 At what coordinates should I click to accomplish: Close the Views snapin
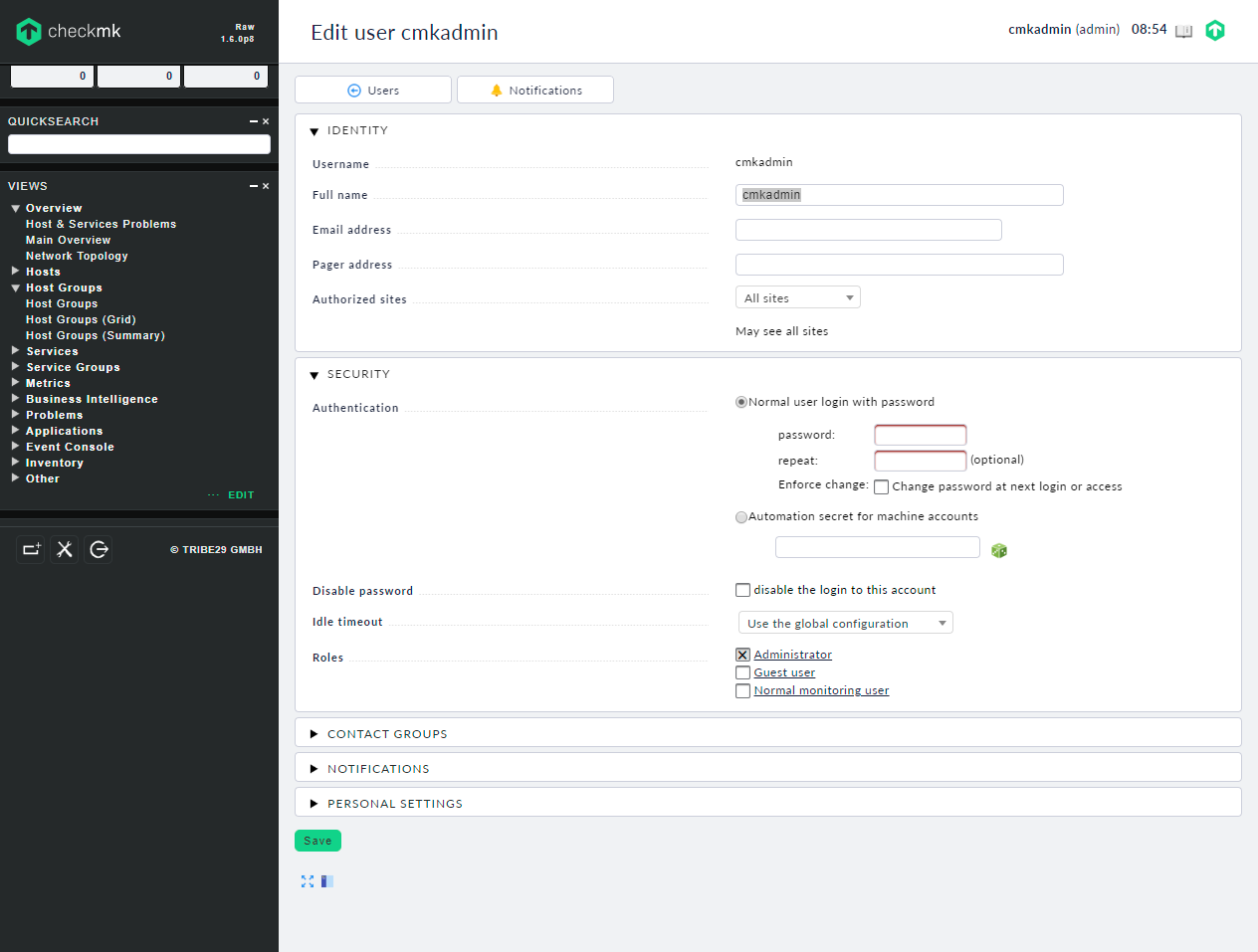(266, 186)
